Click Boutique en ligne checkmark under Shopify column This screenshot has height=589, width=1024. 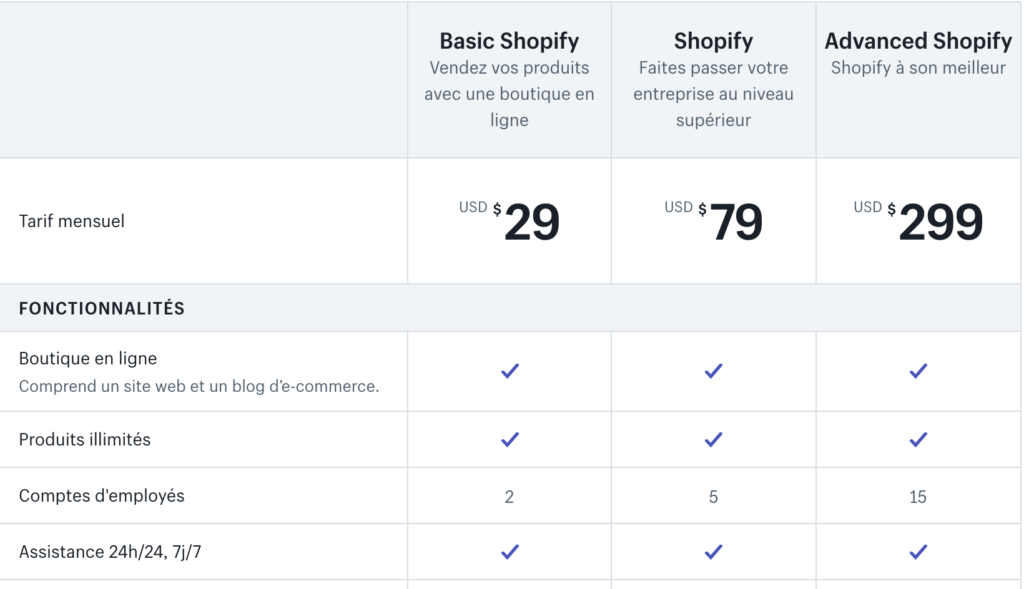(713, 371)
